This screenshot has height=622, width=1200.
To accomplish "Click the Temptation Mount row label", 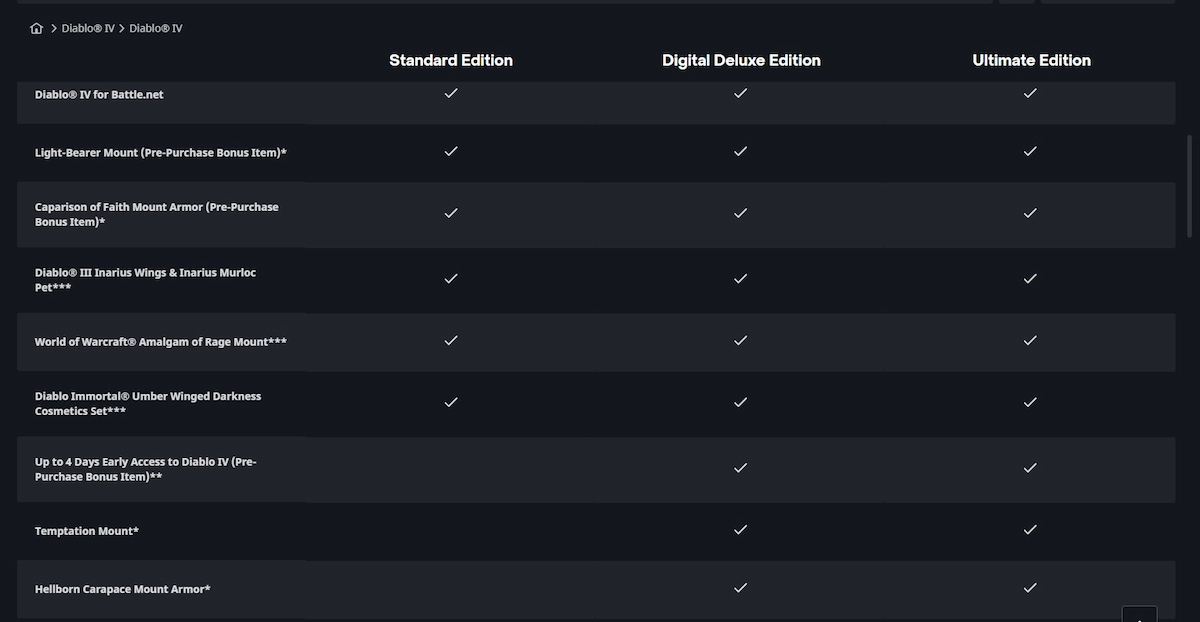I will tap(87, 531).
